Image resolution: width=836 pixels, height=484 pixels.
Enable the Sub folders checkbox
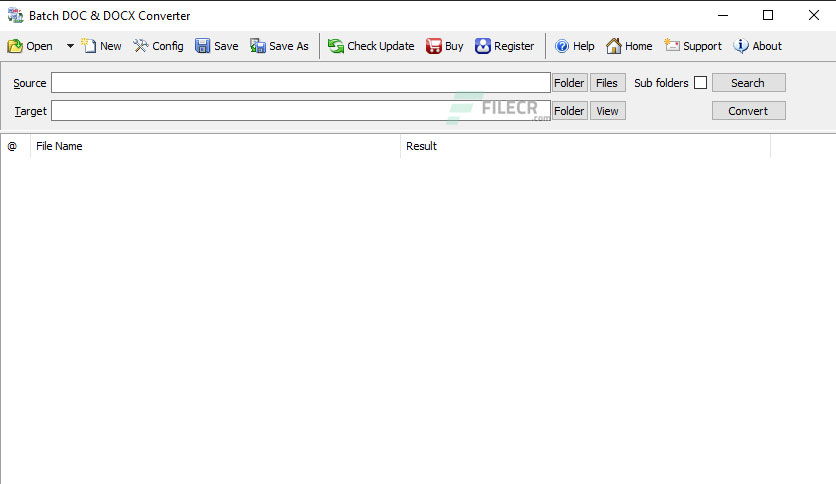[x=701, y=83]
